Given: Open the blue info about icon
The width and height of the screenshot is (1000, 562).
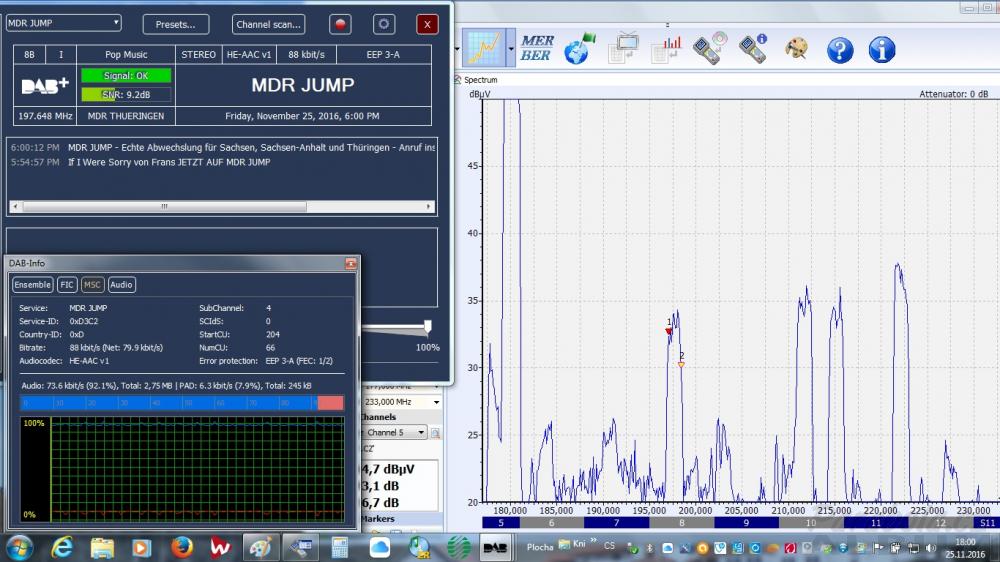Looking at the screenshot, I should (882, 49).
